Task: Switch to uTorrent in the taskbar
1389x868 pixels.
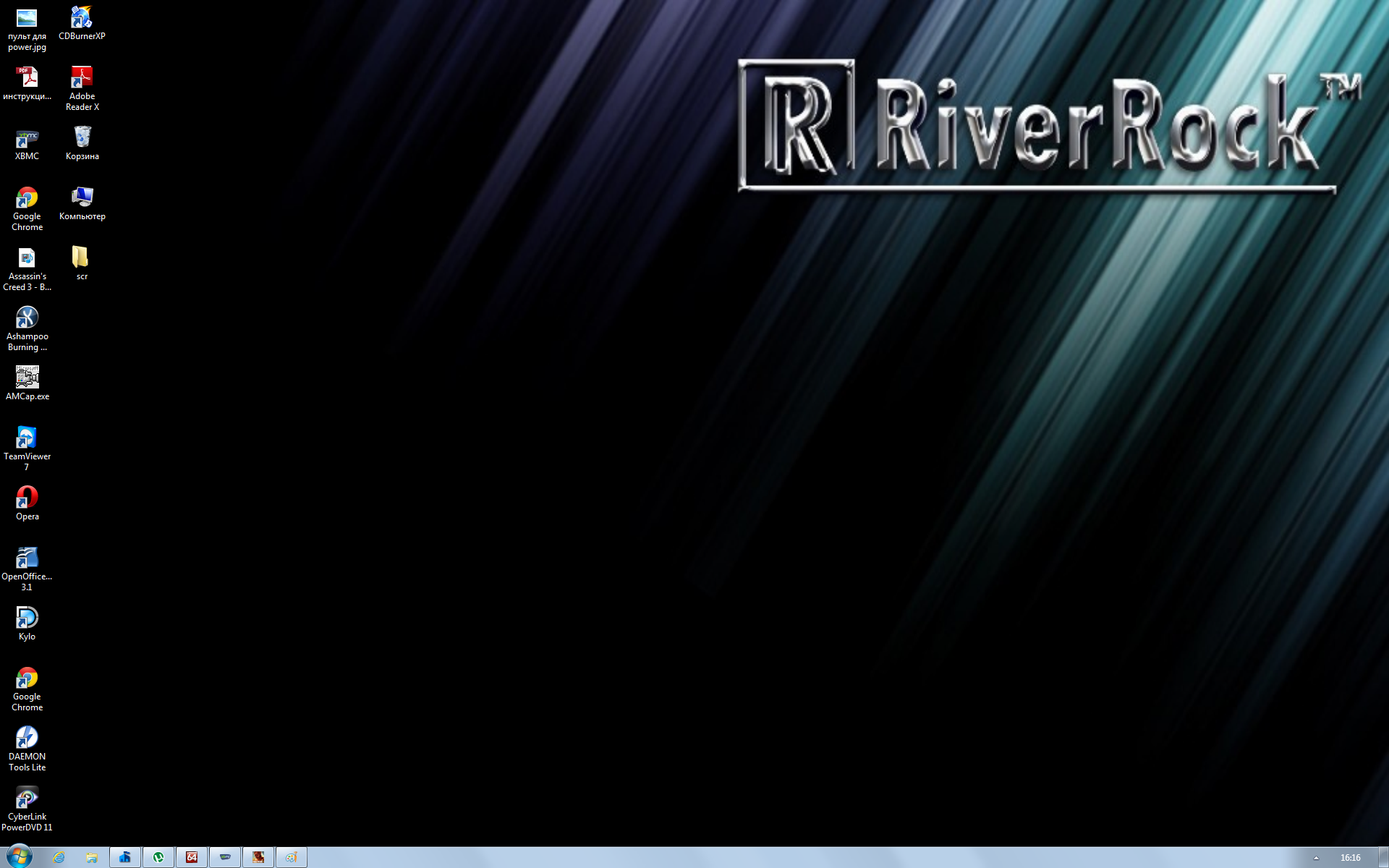Action: click(x=158, y=857)
